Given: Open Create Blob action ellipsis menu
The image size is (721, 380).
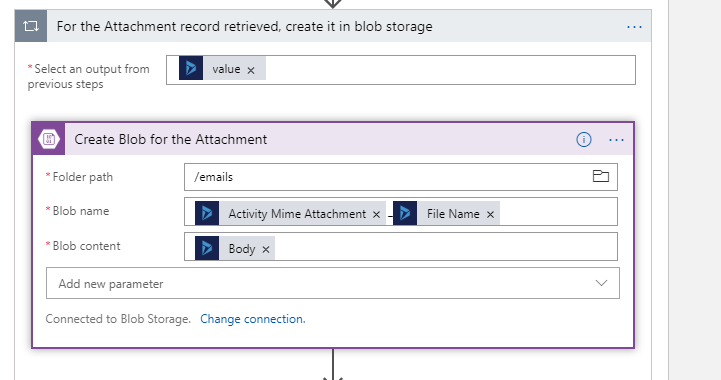Looking at the screenshot, I should click(x=616, y=140).
